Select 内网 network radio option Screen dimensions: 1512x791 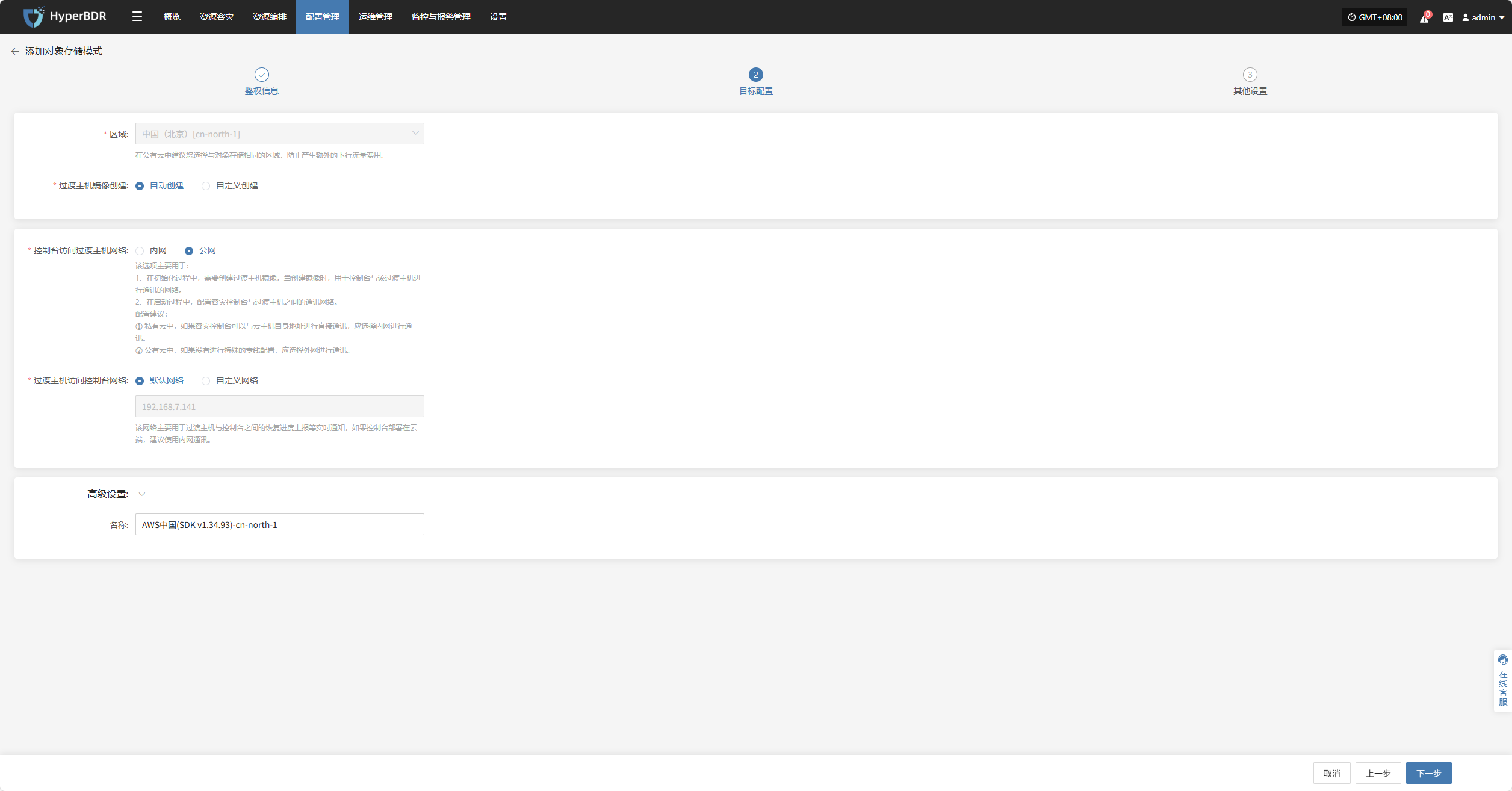pyautogui.click(x=151, y=250)
